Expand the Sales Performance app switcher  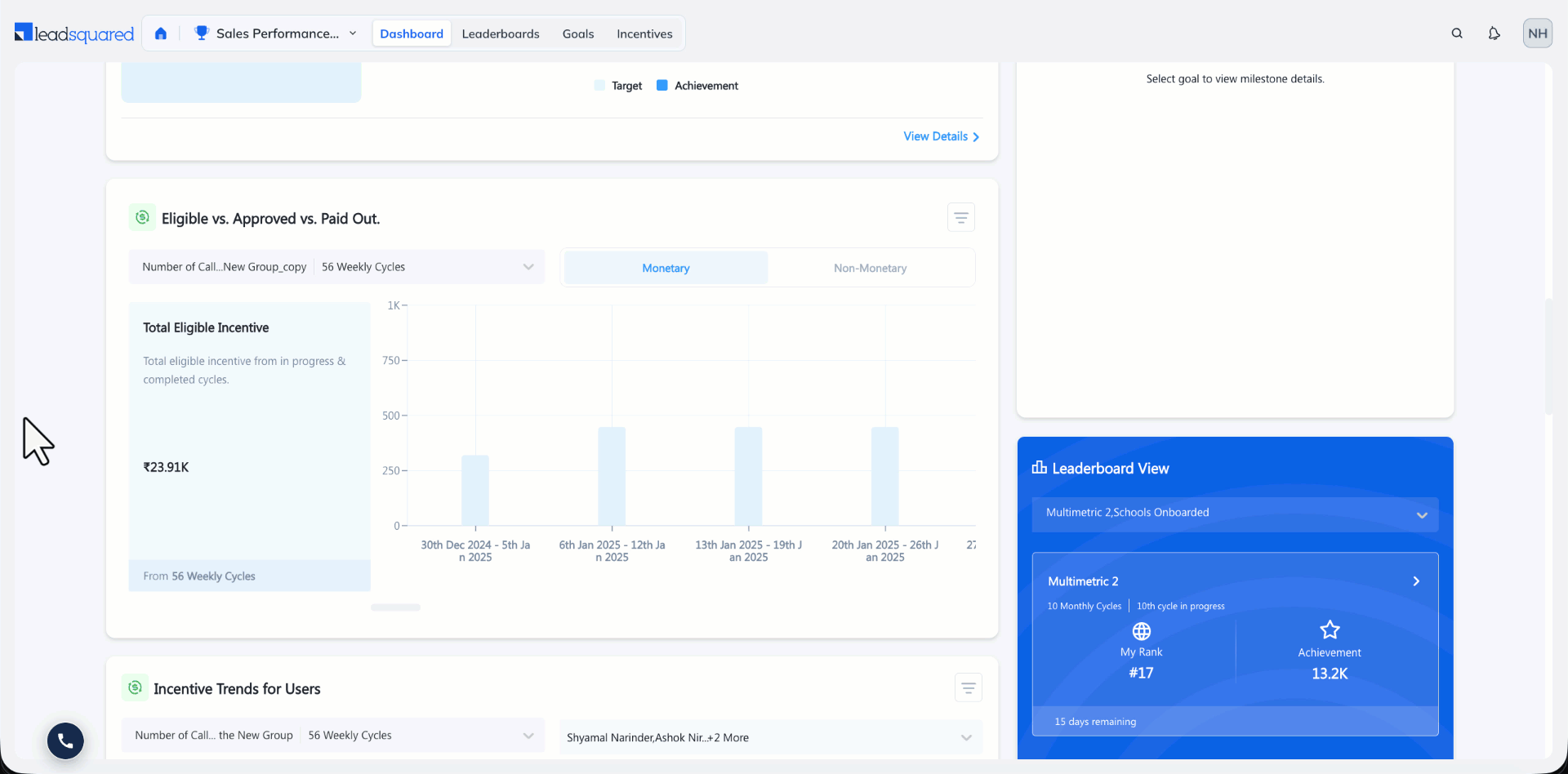click(x=276, y=33)
